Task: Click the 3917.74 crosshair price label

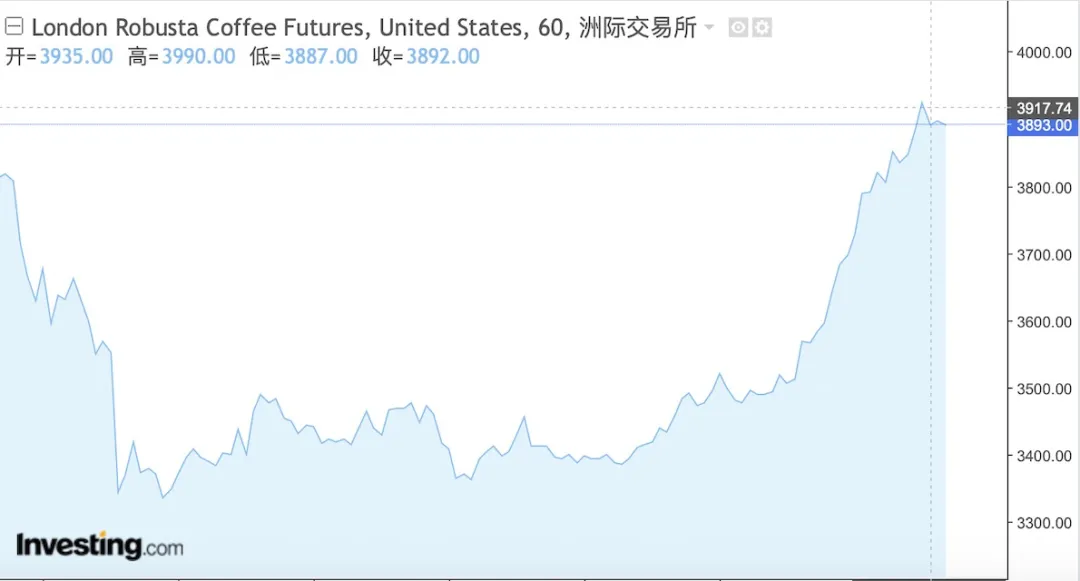Action: click(1043, 108)
